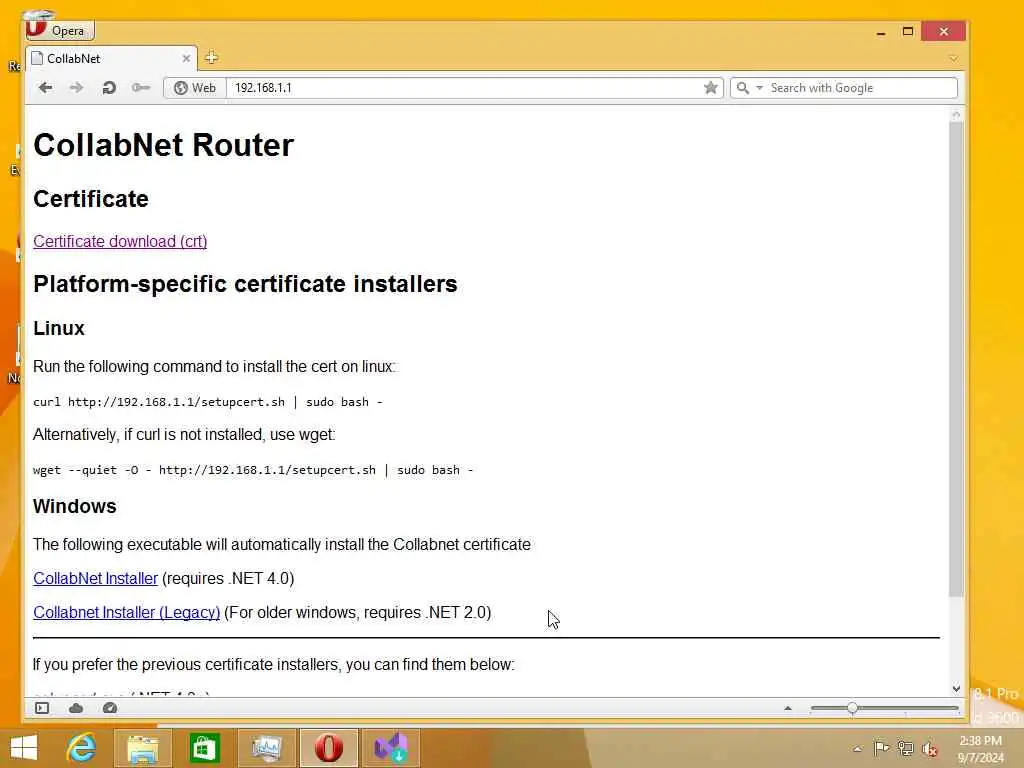
Task: Focus the Search with Google field
Action: coord(861,88)
